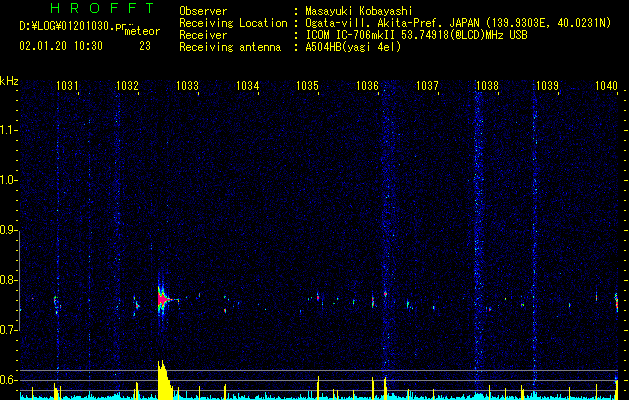
Task: Click the date and time 02.01.20 10:30
Action: (x=61, y=46)
